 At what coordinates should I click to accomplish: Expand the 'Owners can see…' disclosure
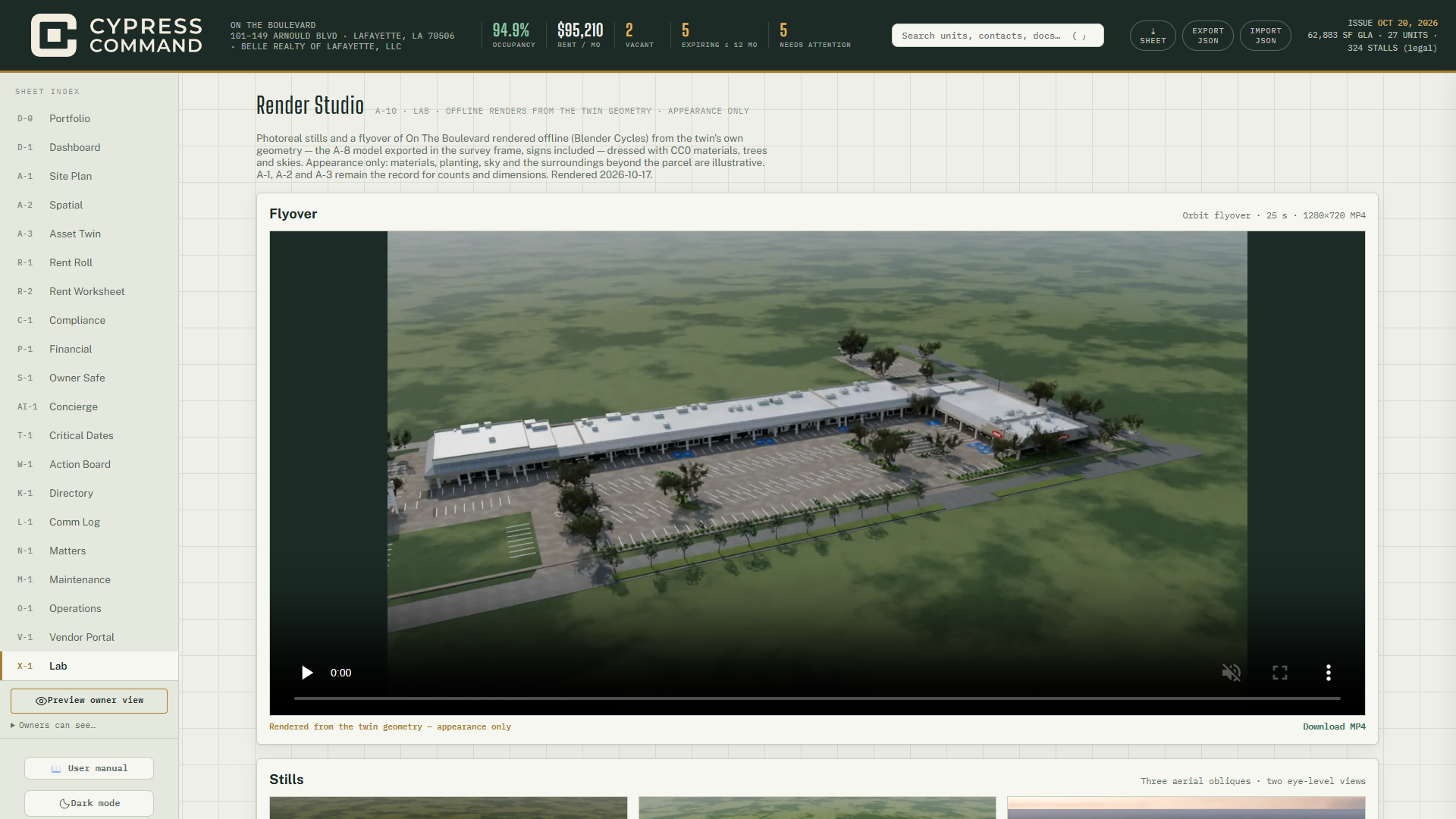click(53, 726)
